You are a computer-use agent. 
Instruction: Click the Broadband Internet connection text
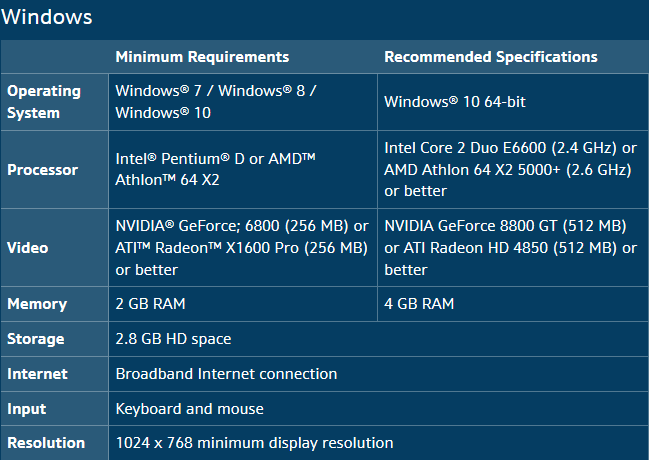(226, 374)
